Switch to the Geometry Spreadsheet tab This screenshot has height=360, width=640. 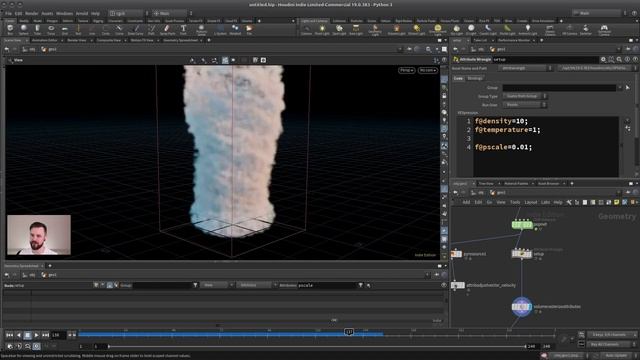pyautogui.click(x=180, y=40)
